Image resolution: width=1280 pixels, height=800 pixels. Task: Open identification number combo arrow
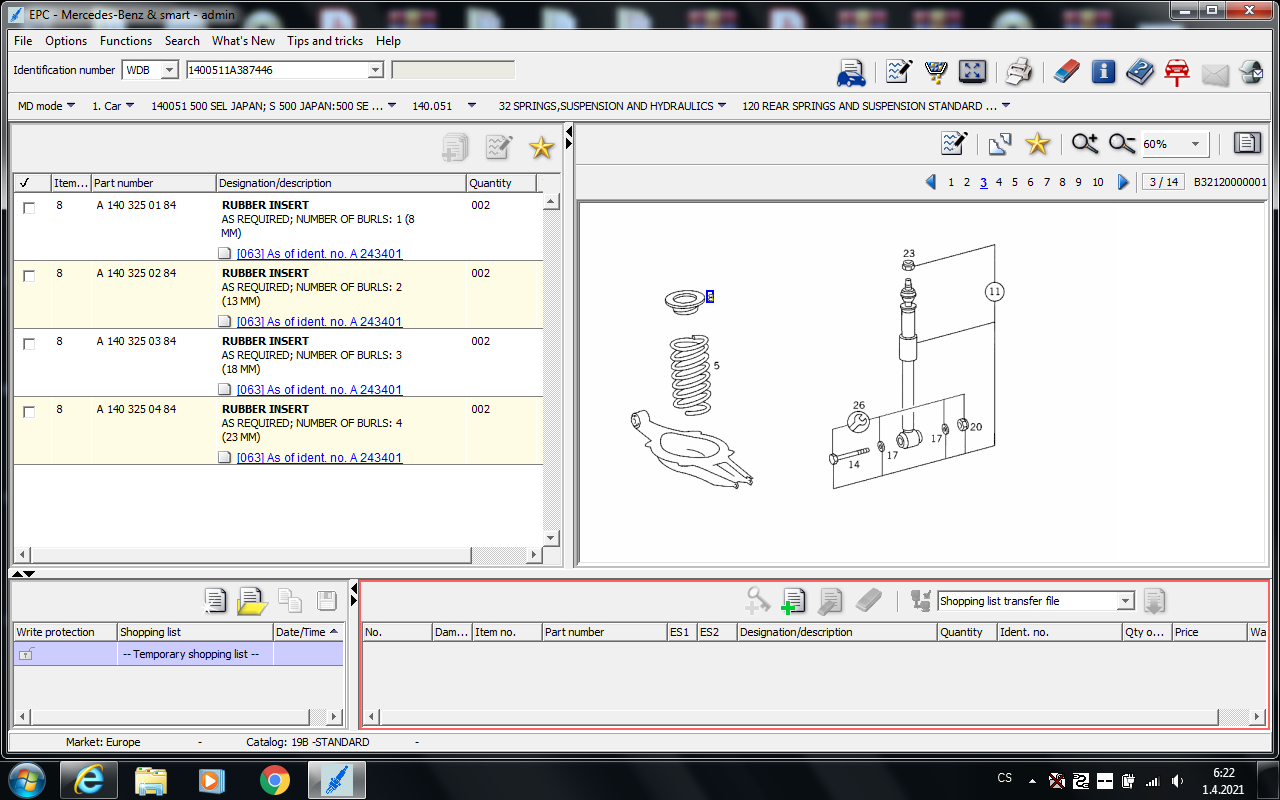(376, 70)
